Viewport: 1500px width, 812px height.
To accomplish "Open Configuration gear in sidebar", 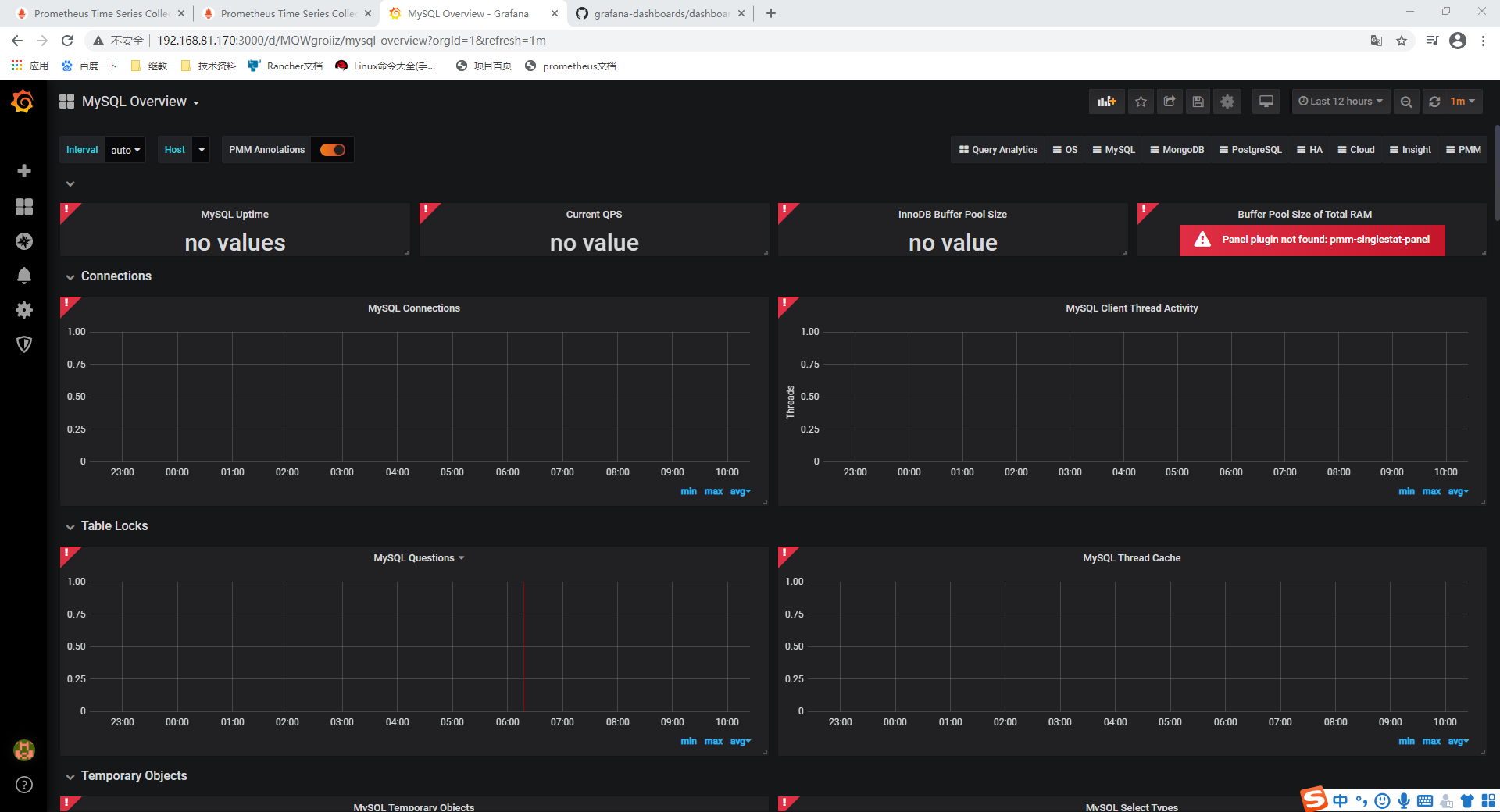I will tap(24, 310).
